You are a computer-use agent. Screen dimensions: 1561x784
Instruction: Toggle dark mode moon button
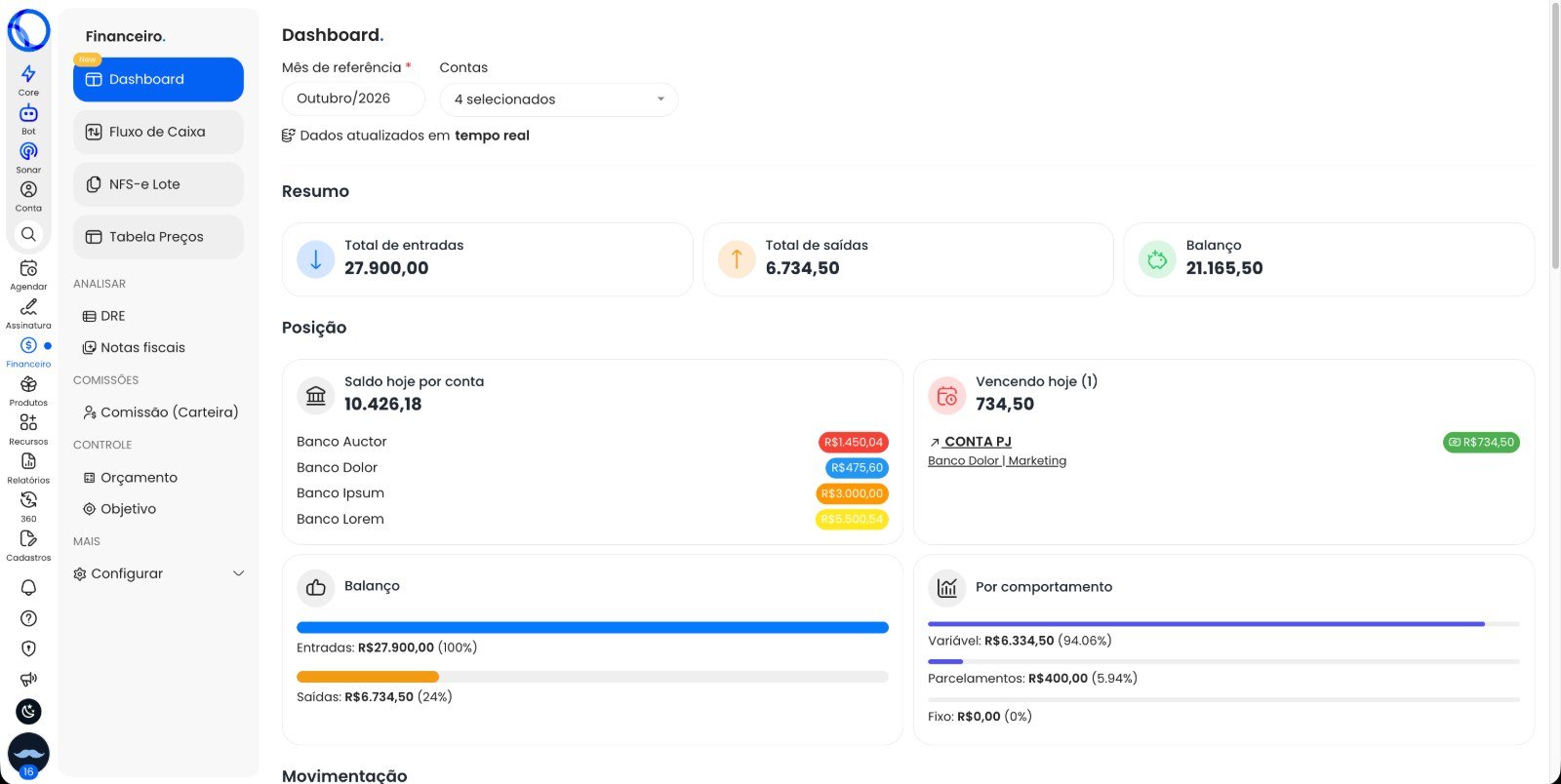tap(28, 712)
